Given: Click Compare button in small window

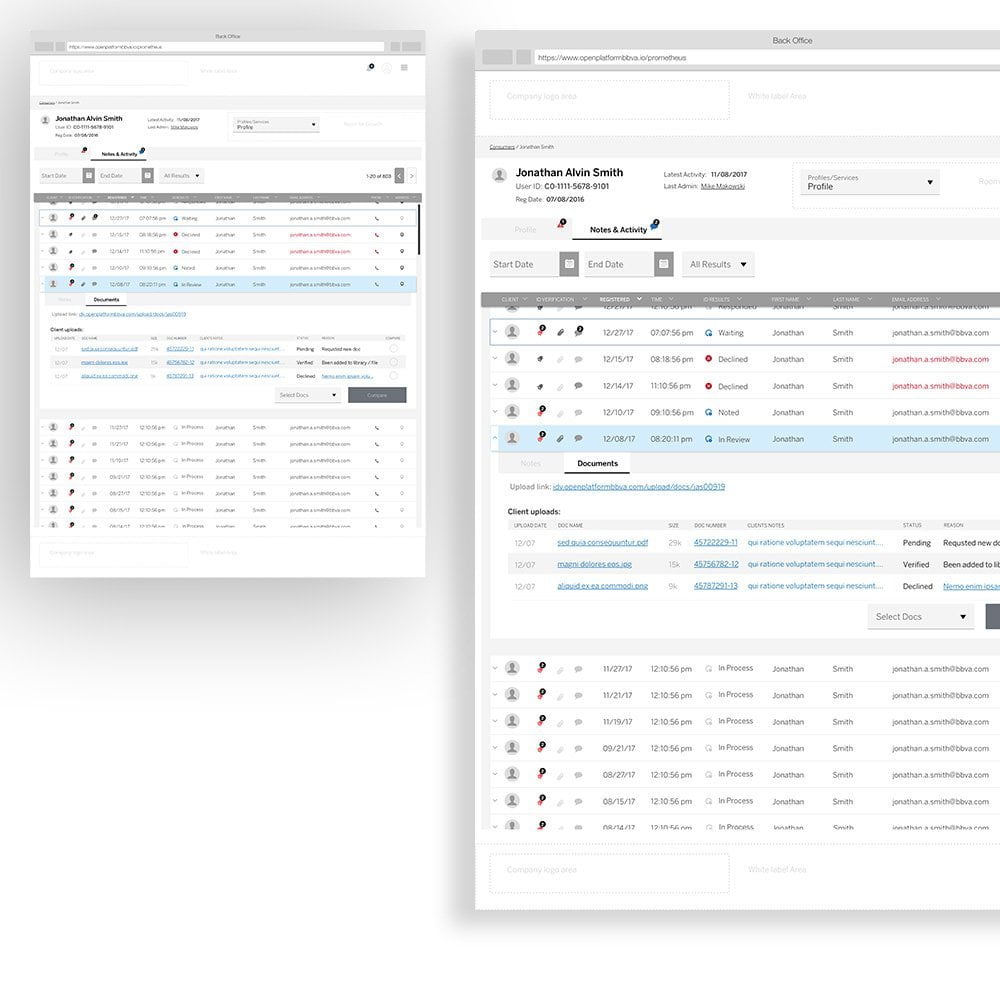Looking at the screenshot, I should (x=377, y=395).
